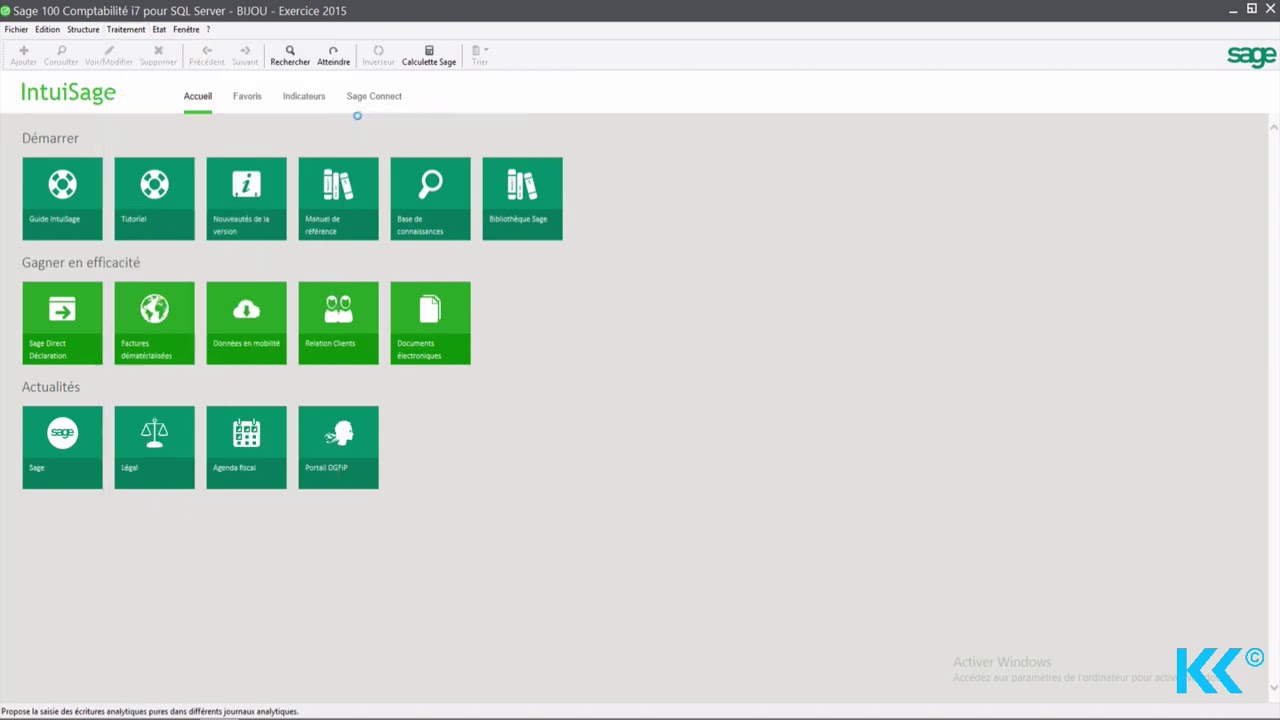Click the status bar message text
This screenshot has width=1280, height=720.
pyautogui.click(x=150, y=712)
